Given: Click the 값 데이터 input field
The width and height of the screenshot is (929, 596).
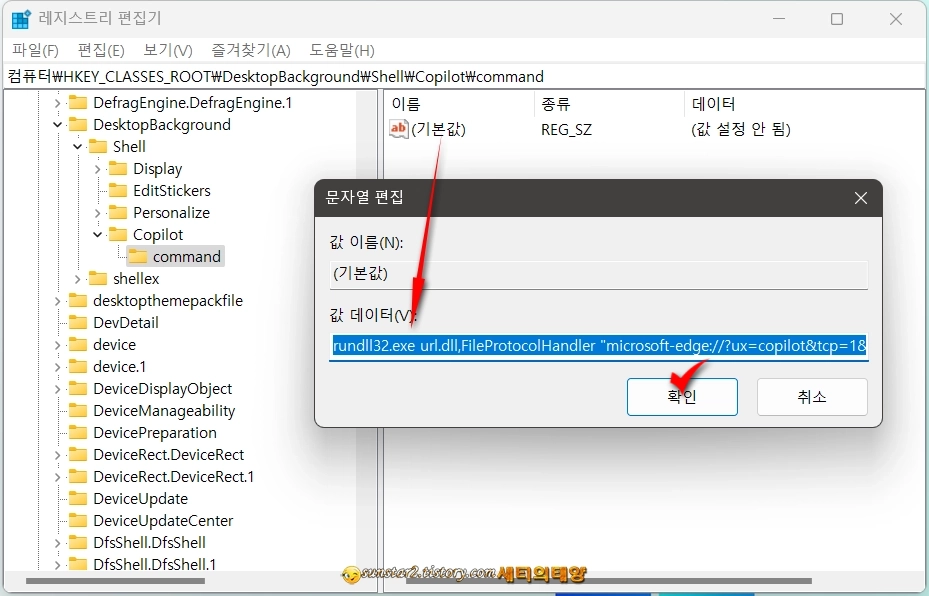Looking at the screenshot, I should coord(598,345).
